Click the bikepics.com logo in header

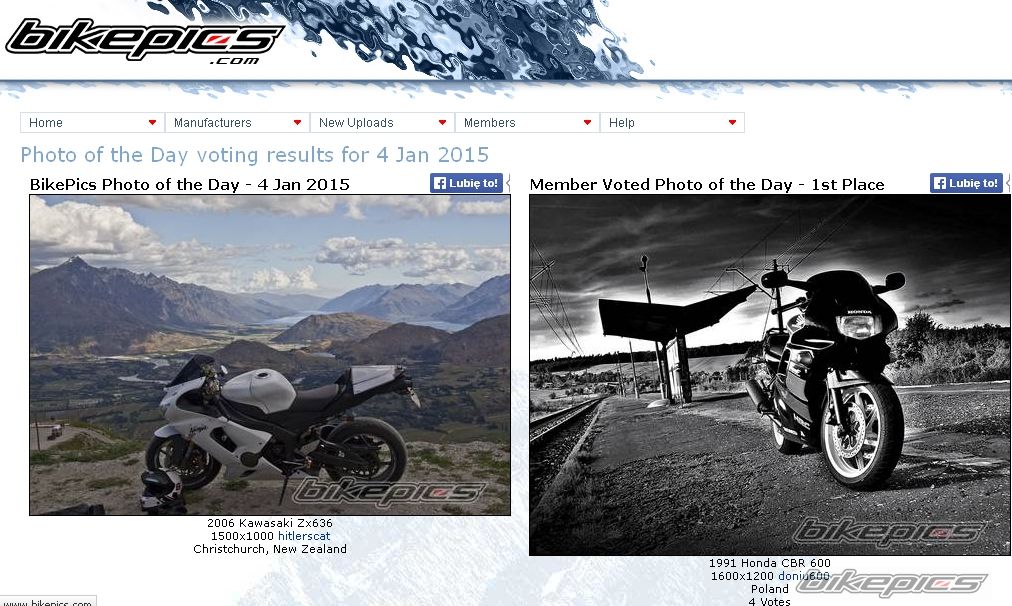145,41
